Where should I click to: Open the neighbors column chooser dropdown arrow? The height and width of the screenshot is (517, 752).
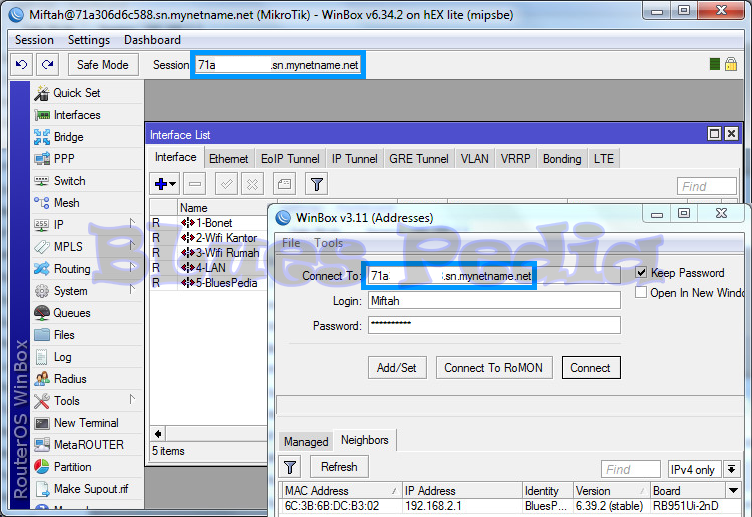733,490
